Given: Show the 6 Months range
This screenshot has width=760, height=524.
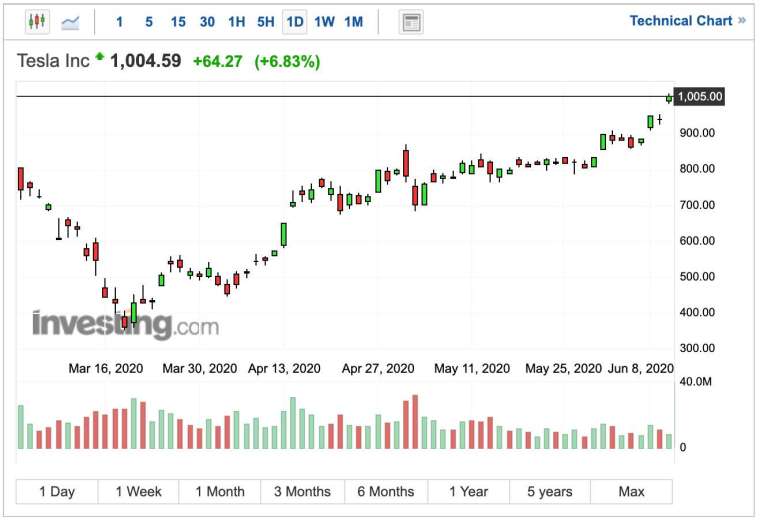Looking at the screenshot, I should click(386, 492).
